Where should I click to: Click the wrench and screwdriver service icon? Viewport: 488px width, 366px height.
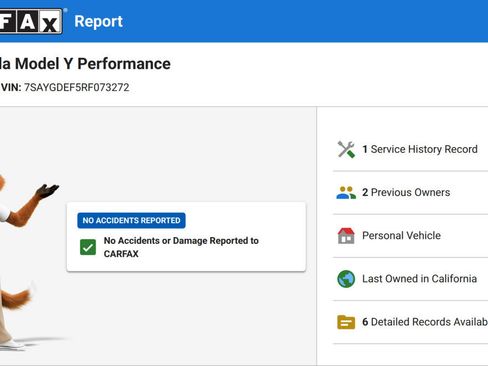point(346,149)
